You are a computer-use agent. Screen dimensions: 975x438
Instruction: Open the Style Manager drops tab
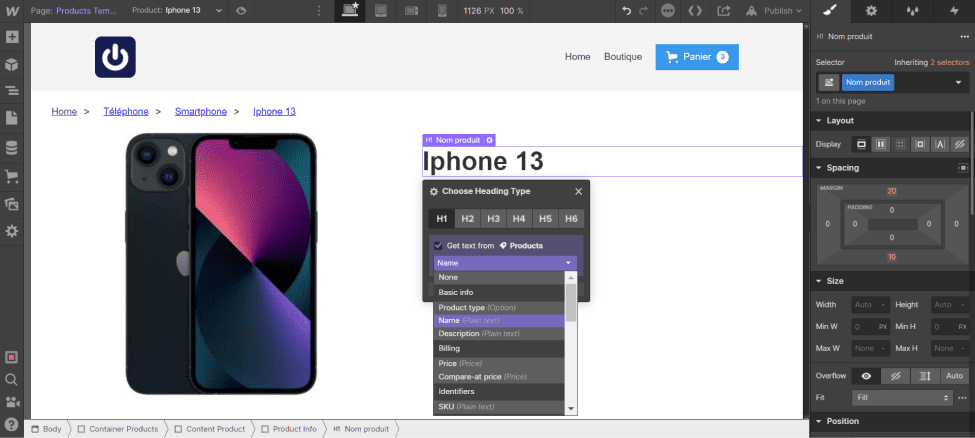913,11
